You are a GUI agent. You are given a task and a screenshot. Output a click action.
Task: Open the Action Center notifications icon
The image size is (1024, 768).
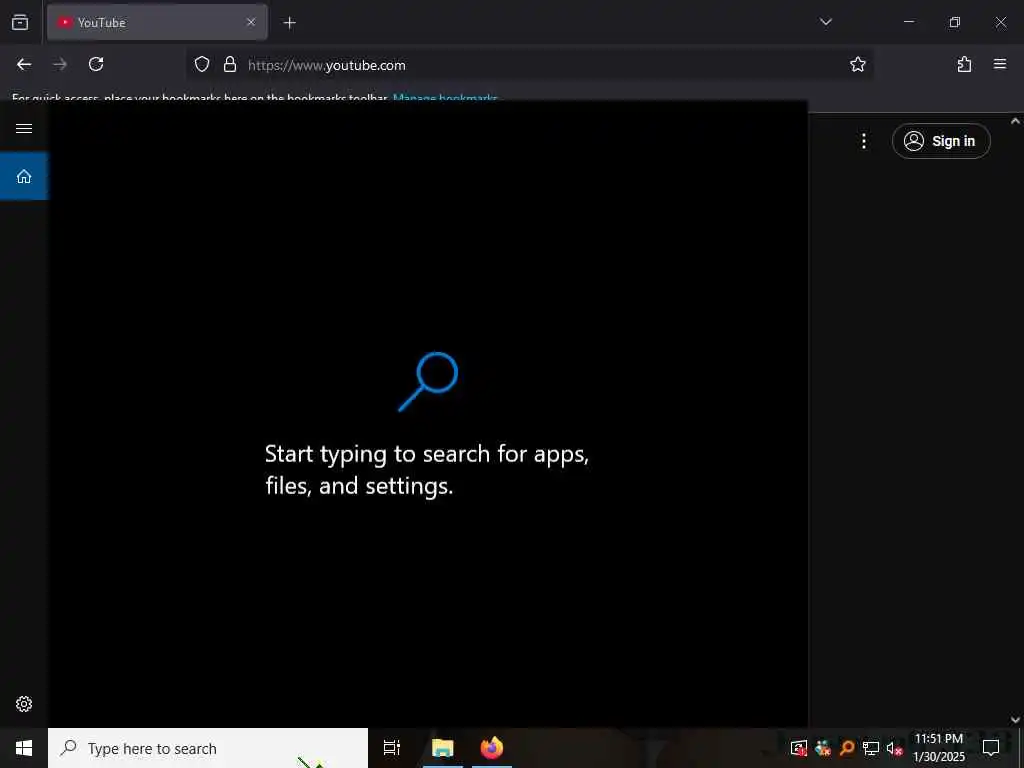(991, 748)
